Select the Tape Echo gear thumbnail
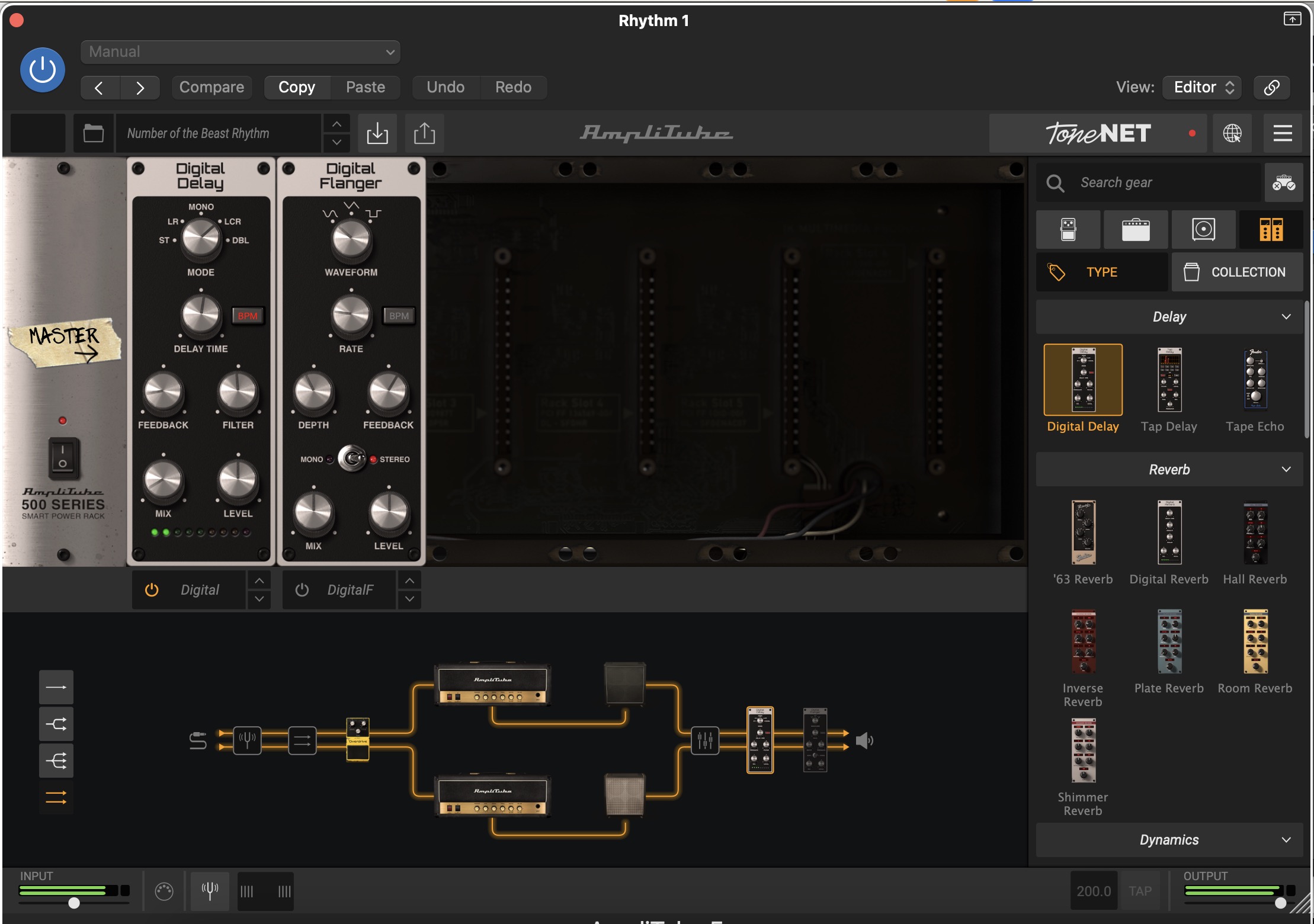 [1255, 380]
